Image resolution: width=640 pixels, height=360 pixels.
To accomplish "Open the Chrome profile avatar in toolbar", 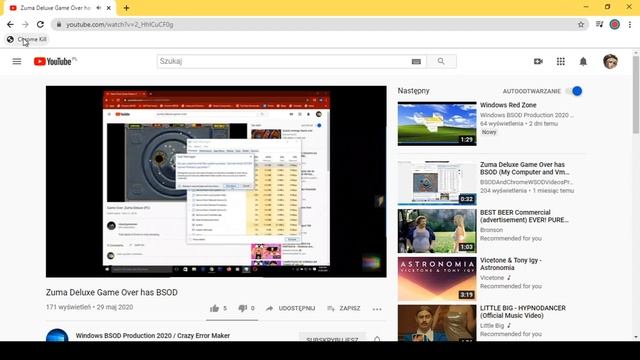I will pyautogui.click(x=615, y=24).
